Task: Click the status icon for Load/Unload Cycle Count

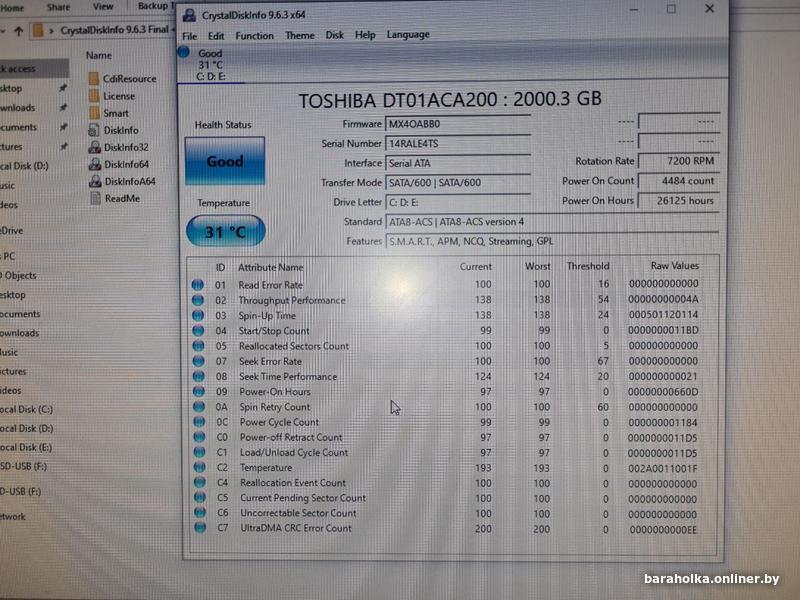Action: (199, 453)
